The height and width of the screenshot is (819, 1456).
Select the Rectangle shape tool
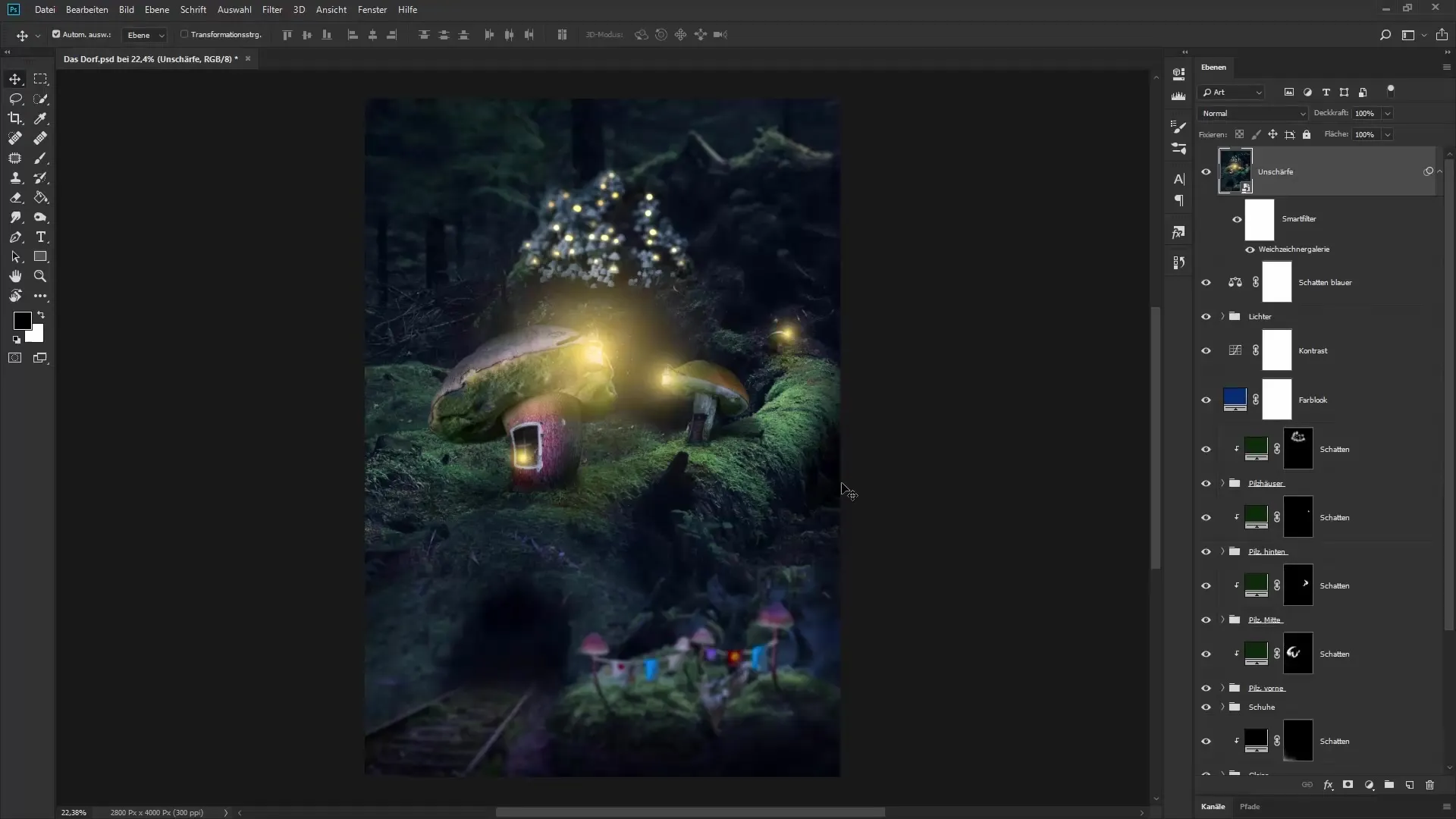[x=40, y=256]
